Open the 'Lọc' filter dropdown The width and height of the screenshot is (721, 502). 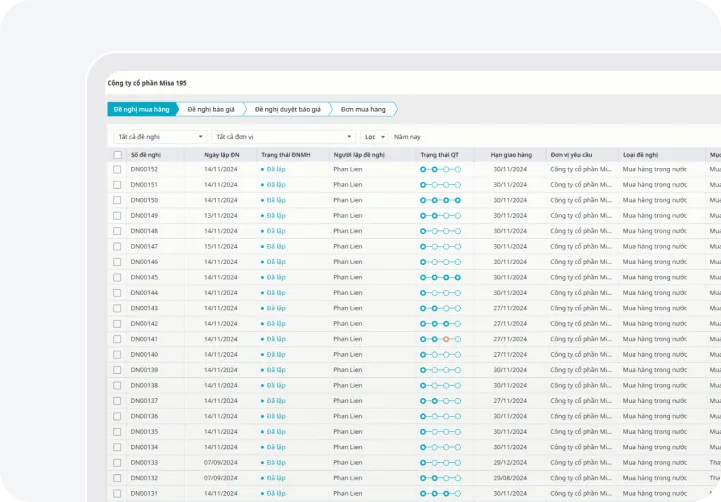374,136
